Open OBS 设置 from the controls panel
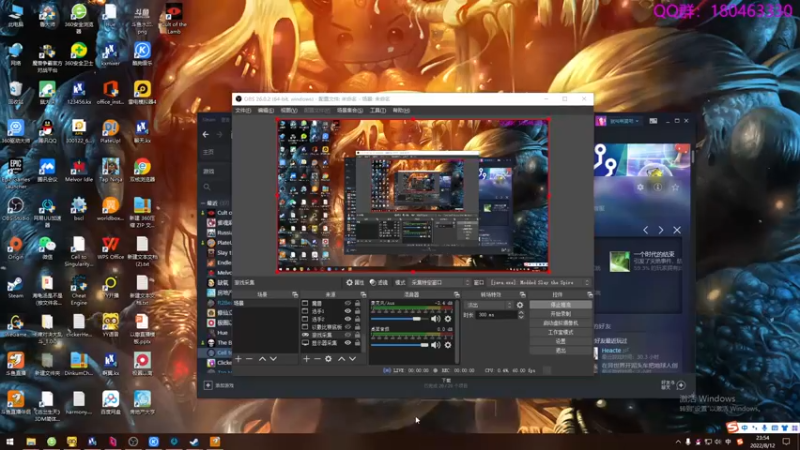The height and width of the screenshot is (450, 800). pyautogui.click(x=560, y=341)
